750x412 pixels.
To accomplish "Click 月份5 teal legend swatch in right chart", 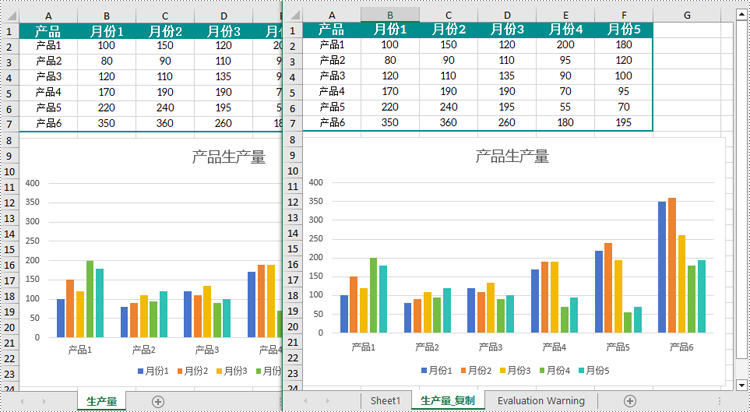I will pyautogui.click(x=582, y=370).
